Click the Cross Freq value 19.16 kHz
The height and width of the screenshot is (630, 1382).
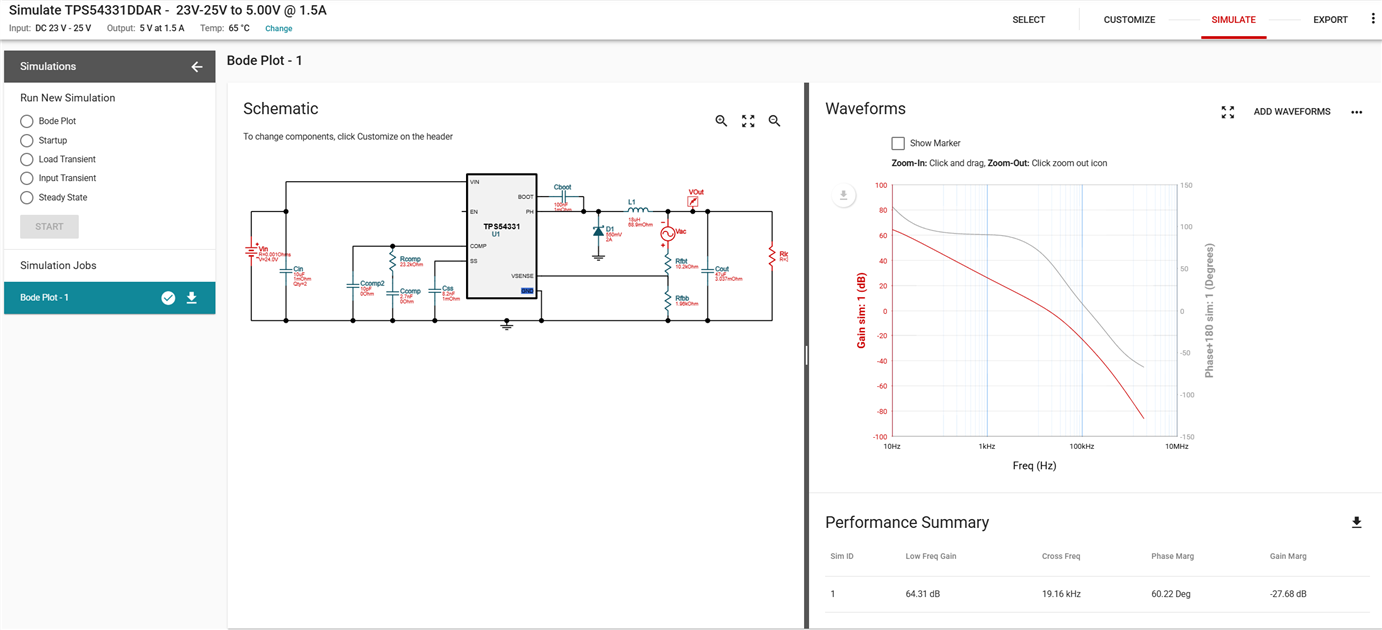point(1060,594)
